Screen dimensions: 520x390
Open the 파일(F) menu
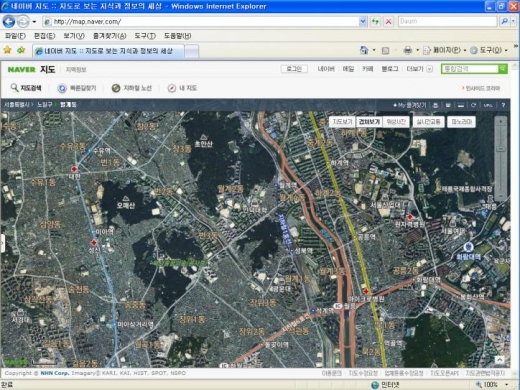[15, 36]
